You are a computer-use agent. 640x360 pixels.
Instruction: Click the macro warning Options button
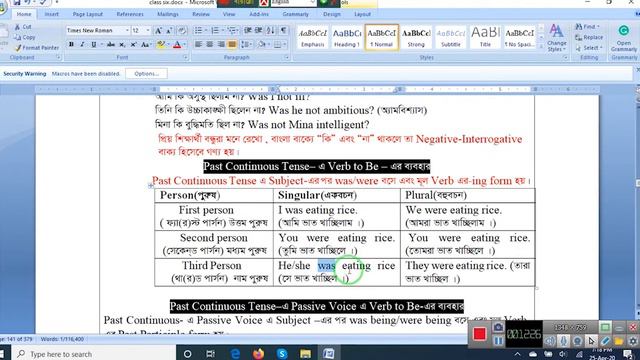pos(147,73)
